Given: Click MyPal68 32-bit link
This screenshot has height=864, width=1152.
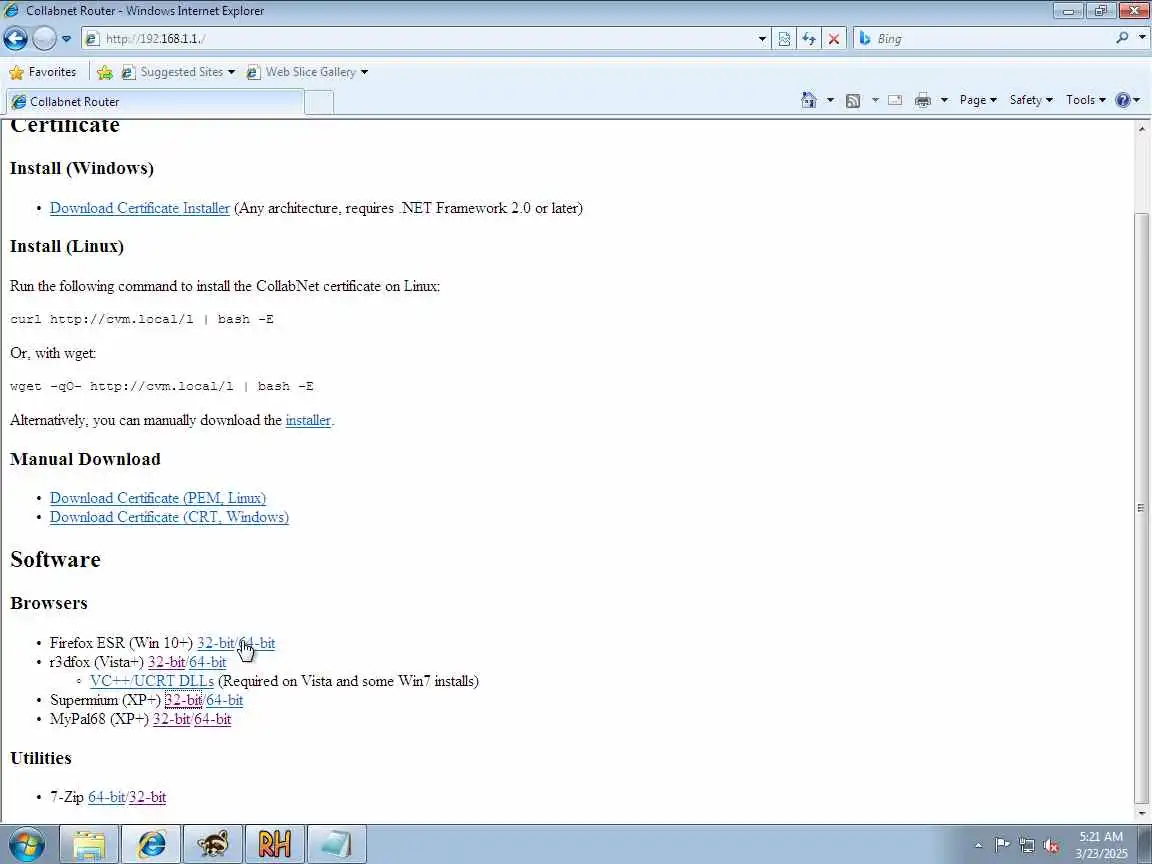Looking at the screenshot, I should tap(171, 719).
